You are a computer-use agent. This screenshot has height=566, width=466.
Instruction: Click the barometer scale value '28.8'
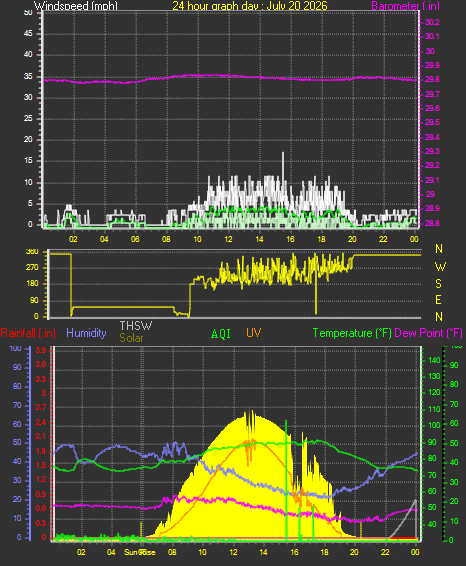[432, 223]
